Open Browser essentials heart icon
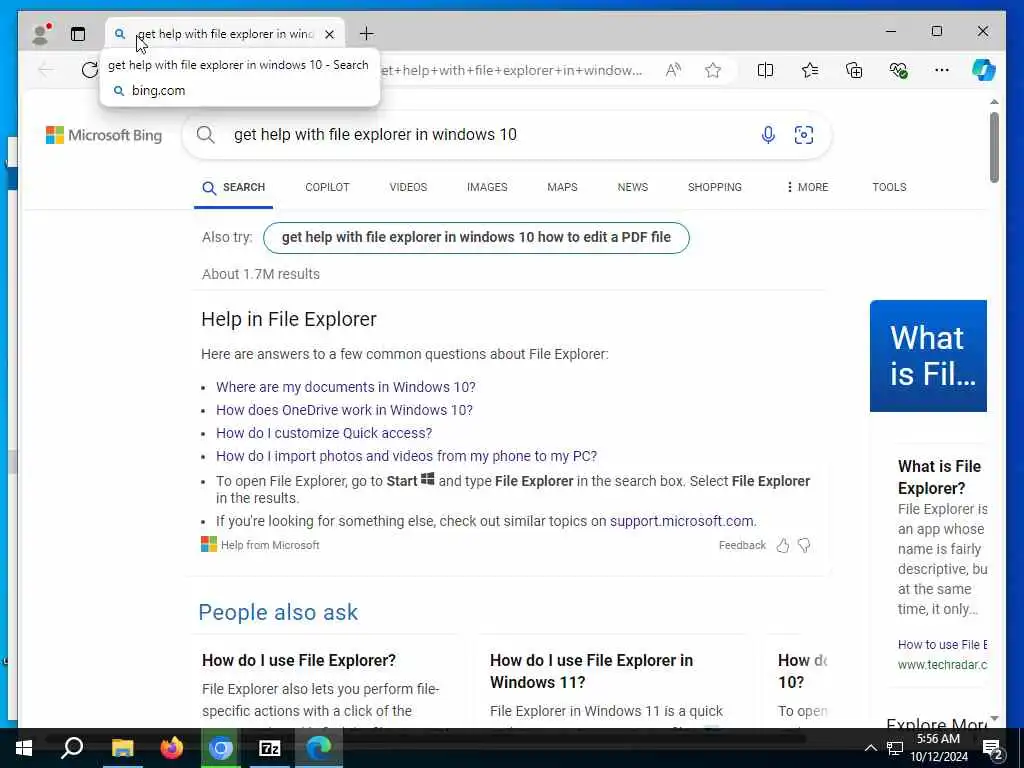The height and width of the screenshot is (768, 1024). click(899, 70)
